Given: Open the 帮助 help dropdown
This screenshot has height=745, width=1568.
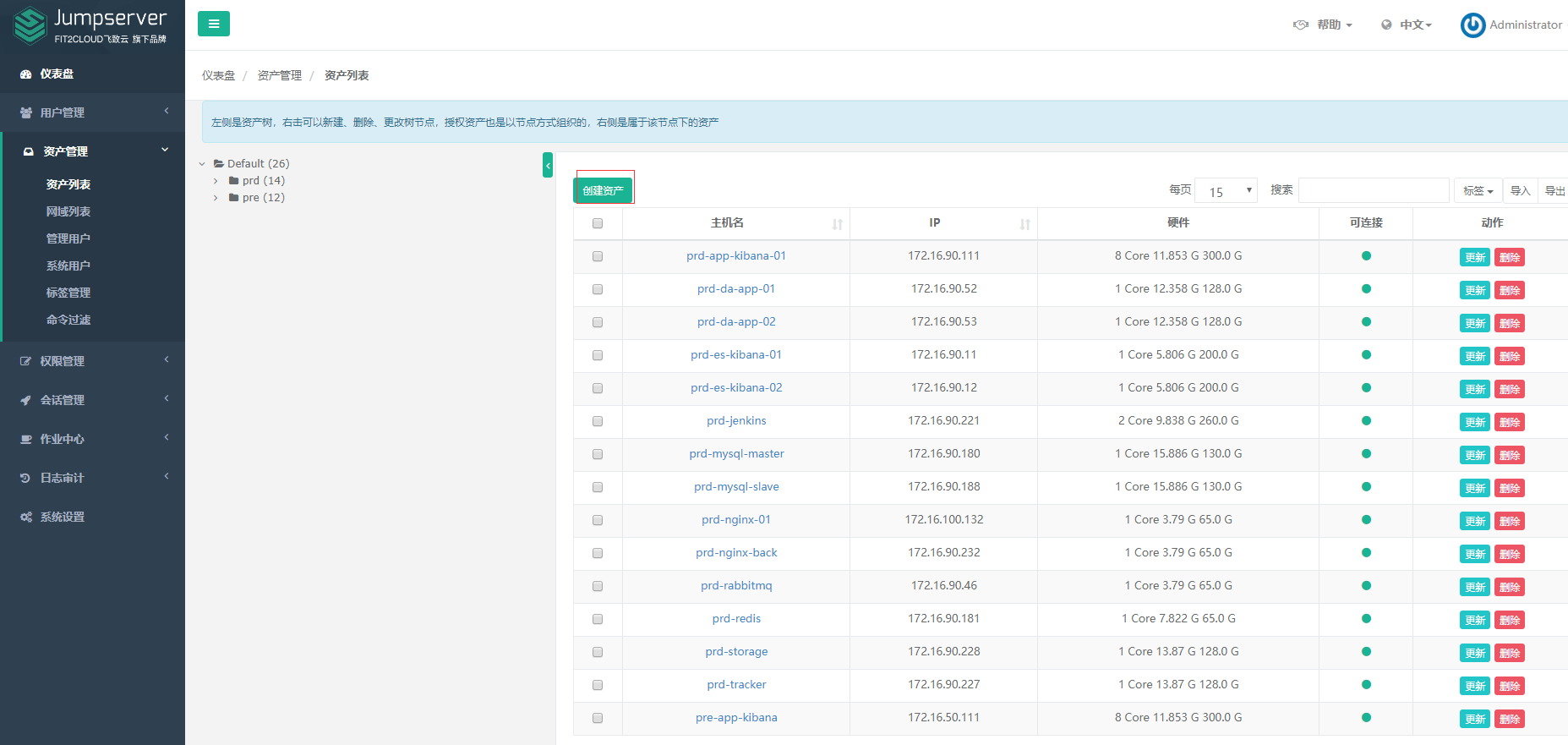Looking at the screenshot, I should (1323, 25).
